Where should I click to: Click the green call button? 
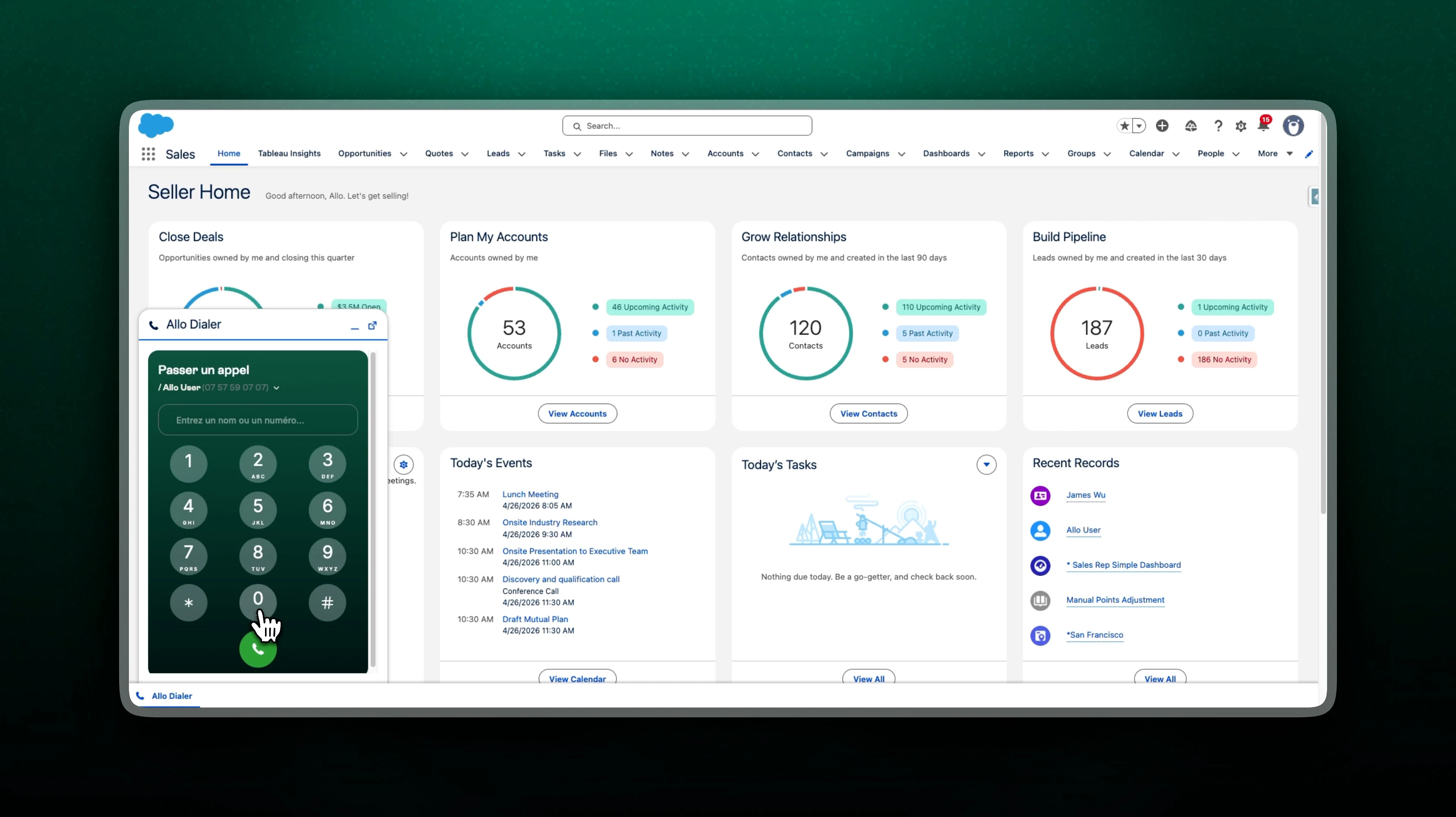tap(258, 649)
